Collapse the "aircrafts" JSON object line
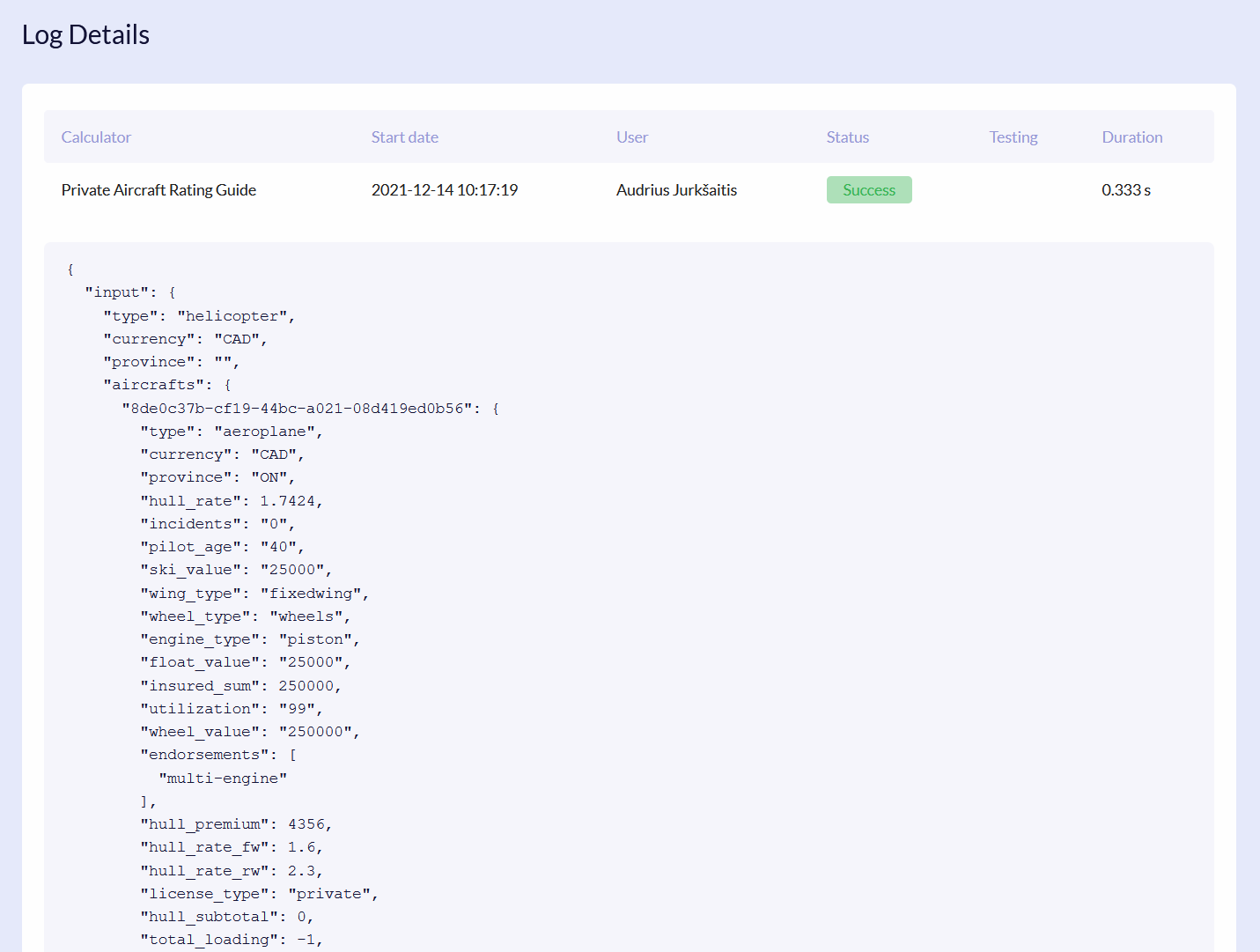The image size is (1260, 952). 167,385
